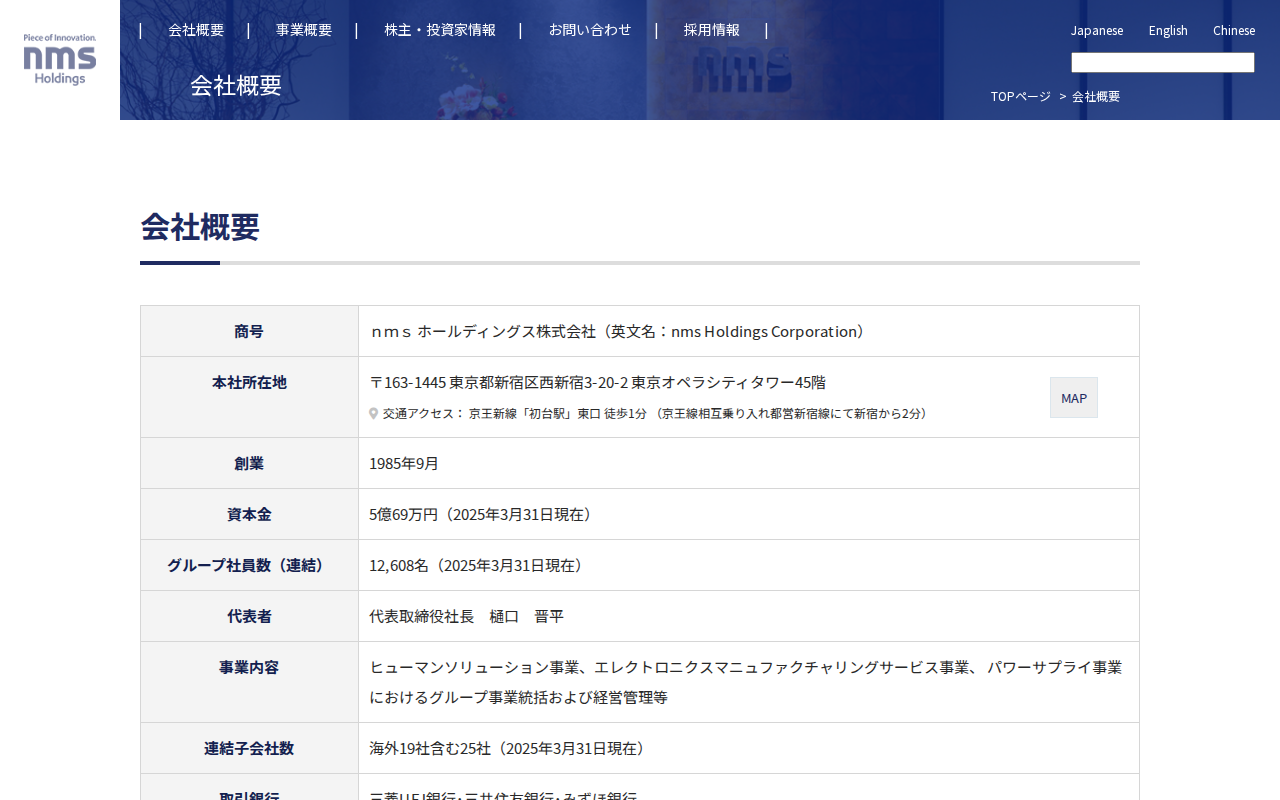Click the MAP button for headquarters address
The height and width of the screenshot is (800, 1280).
tap(1074, 398)
